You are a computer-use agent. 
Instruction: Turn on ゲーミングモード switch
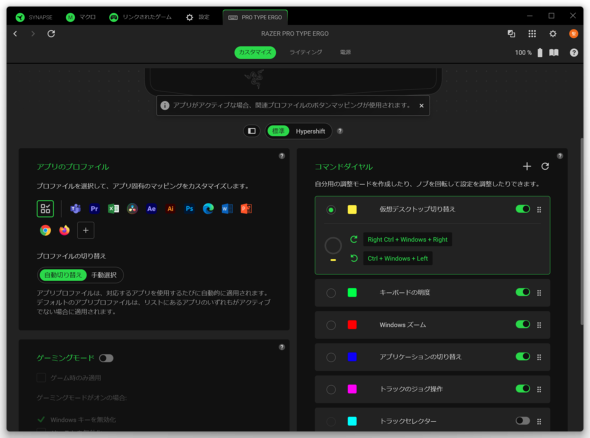[x=106, y=358]
